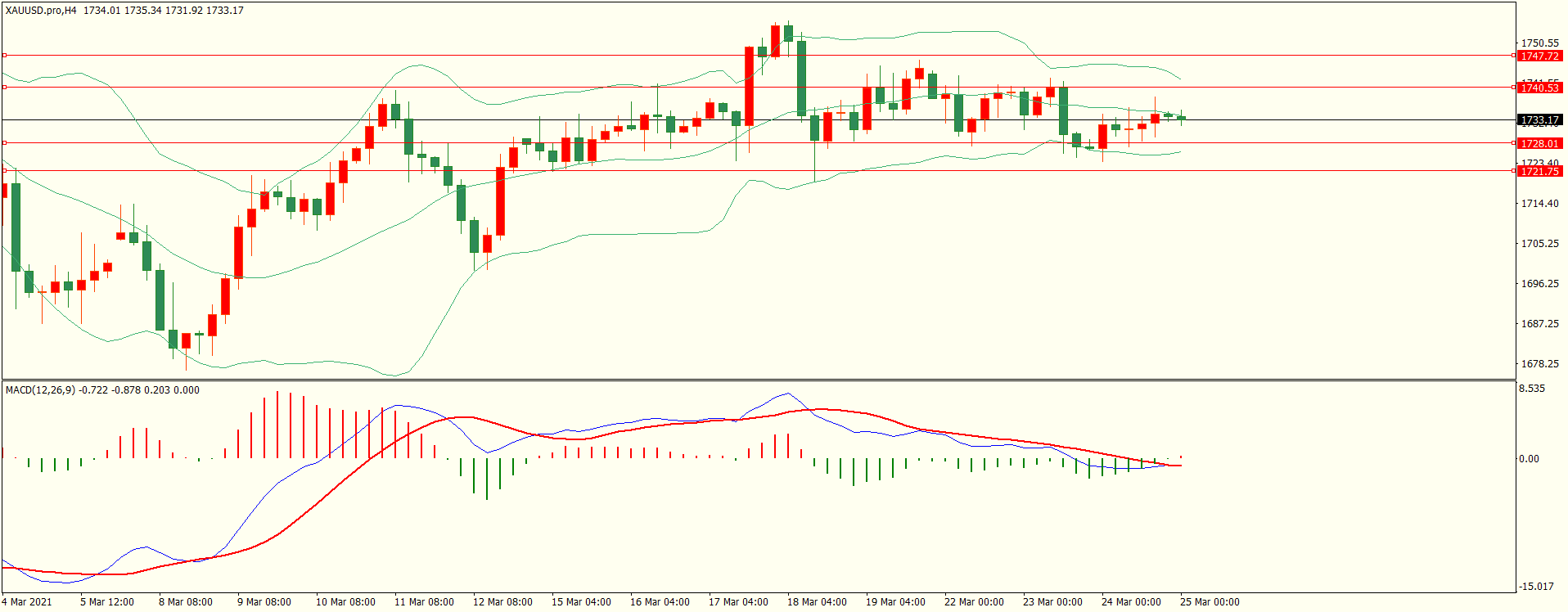Click the 18 Mar 04:00 time label
This screenshot has width=1568, height=612.
click(817, 602)
